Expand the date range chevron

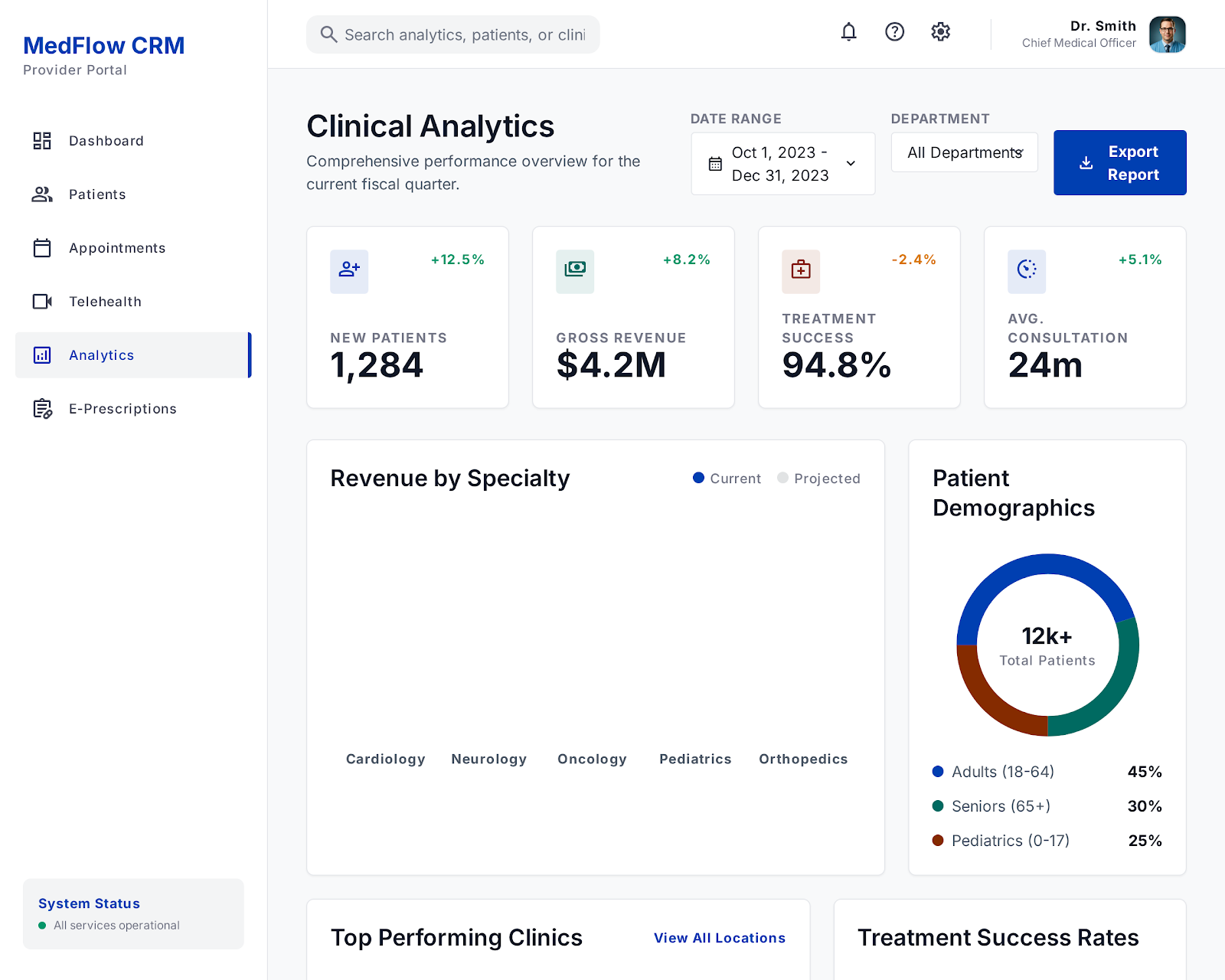pyautogui.click(x=851, y=164)
